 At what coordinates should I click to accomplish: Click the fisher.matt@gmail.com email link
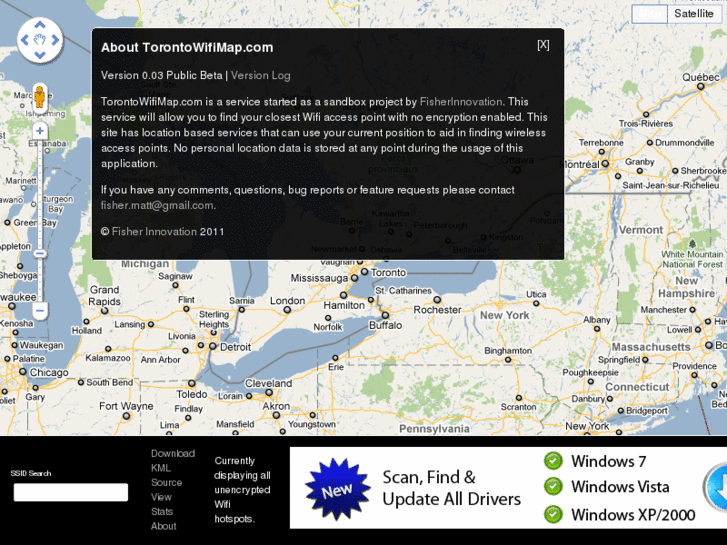pyautogui.click(x=157, y=205)
